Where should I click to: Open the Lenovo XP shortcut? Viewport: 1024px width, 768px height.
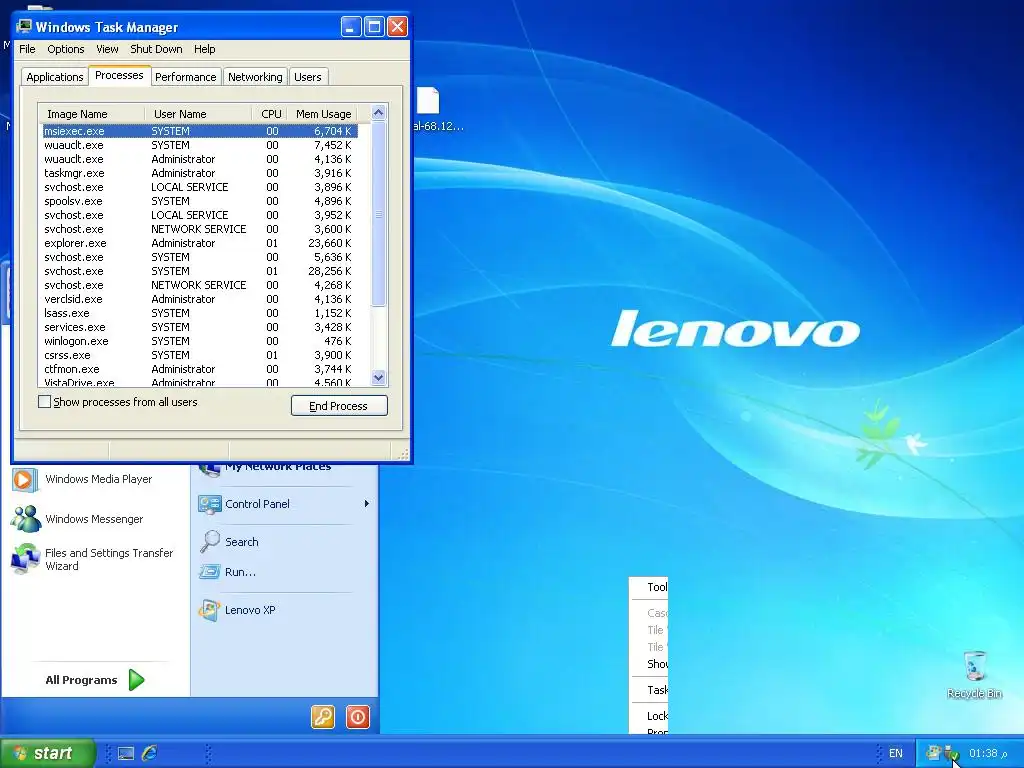(x=238, y=610)
